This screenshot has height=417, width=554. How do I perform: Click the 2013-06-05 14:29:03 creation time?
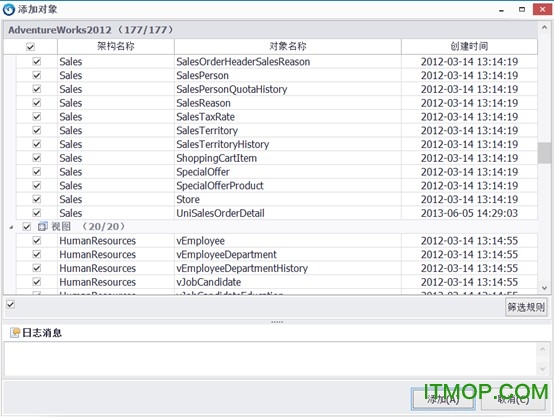(469, 213)
